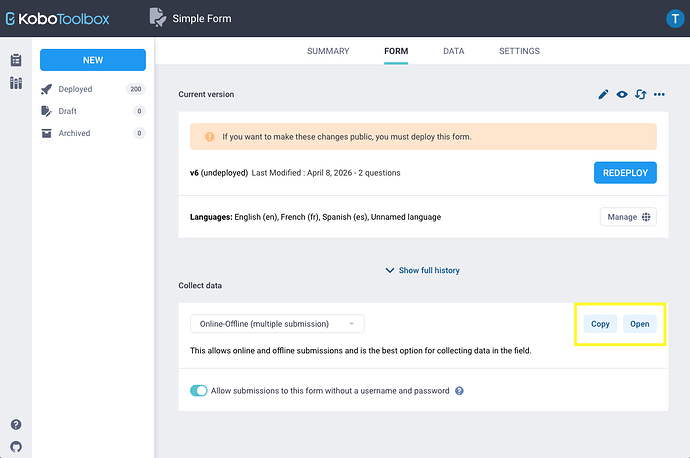Click the globe icon on Manage button
690x458 pixels.
tap(646, 216)
